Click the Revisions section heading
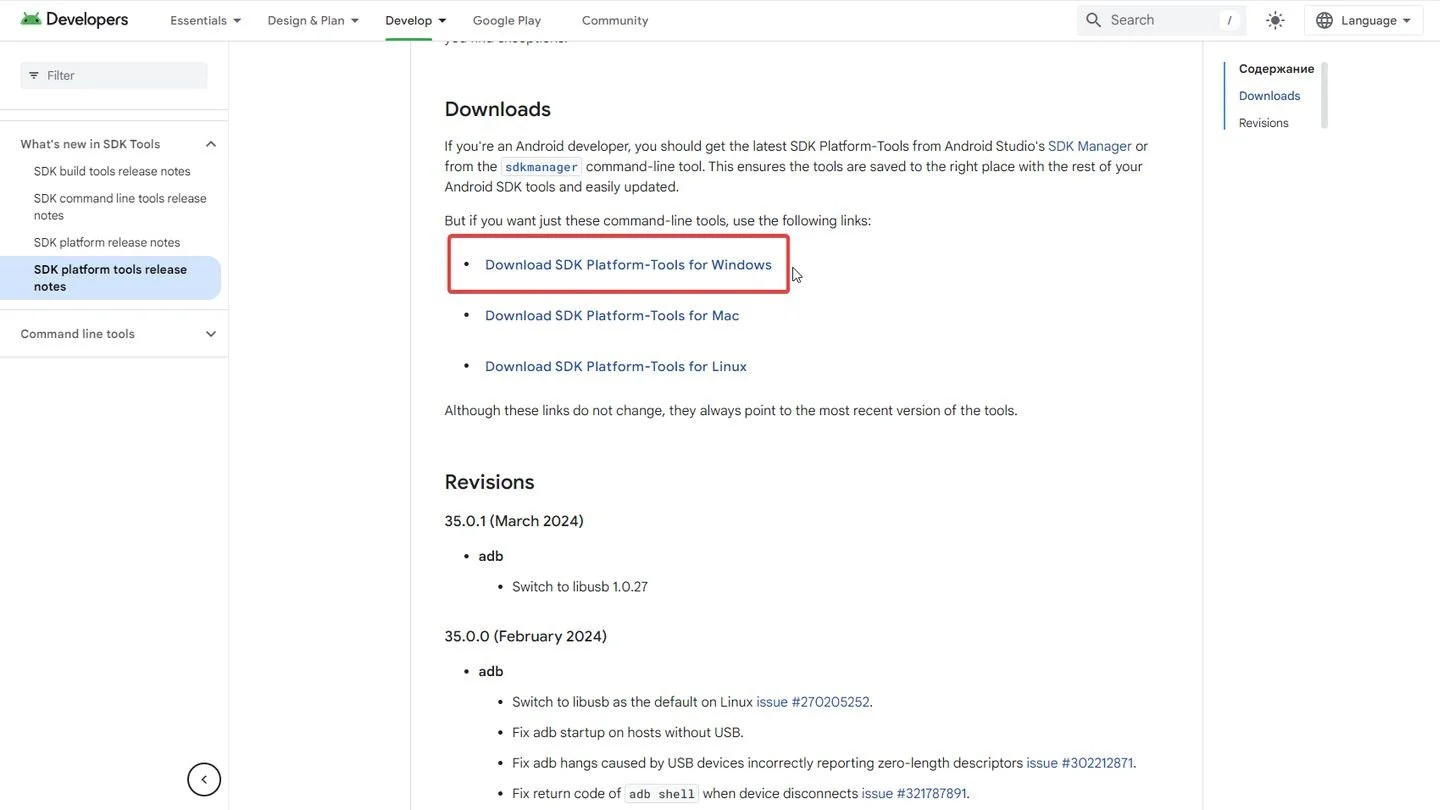The image size is (1440, 810). tap(489, 482)
